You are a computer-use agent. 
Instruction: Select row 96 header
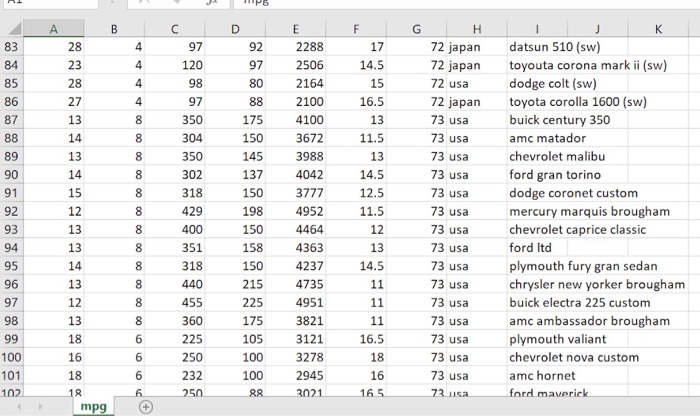pyautogui.click(x=12, y=284)
